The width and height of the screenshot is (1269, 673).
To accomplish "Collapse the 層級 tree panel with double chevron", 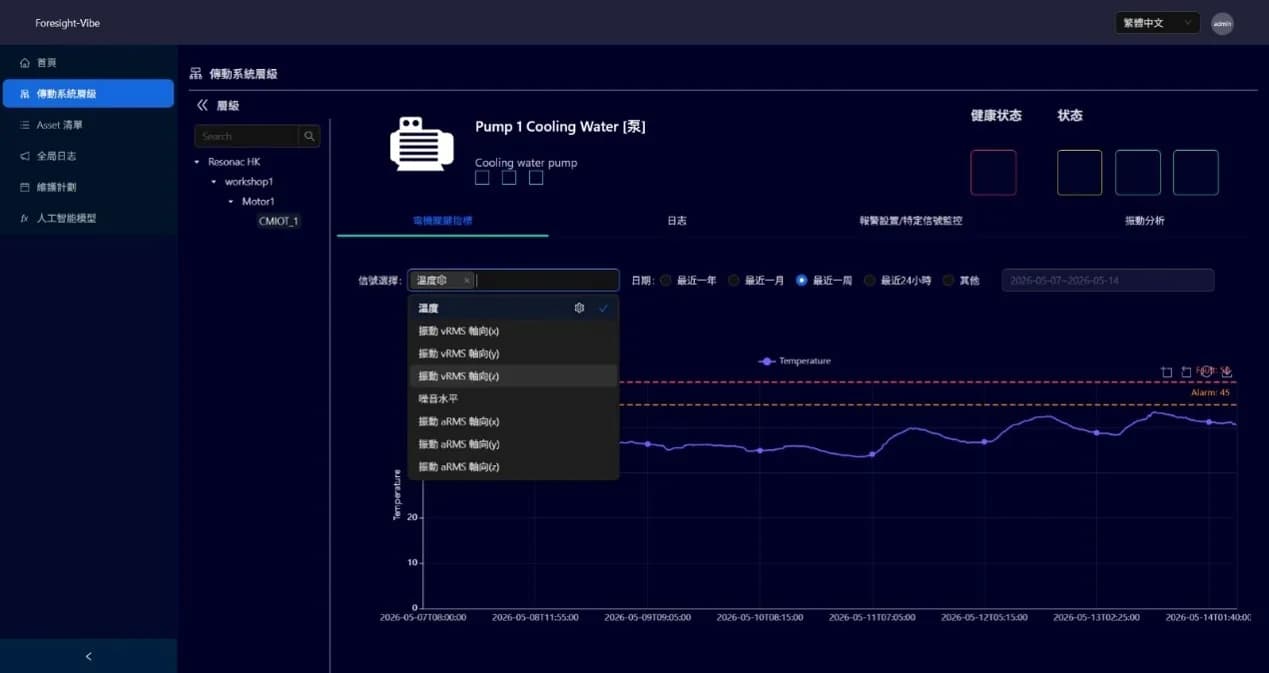I will point(202,105).
